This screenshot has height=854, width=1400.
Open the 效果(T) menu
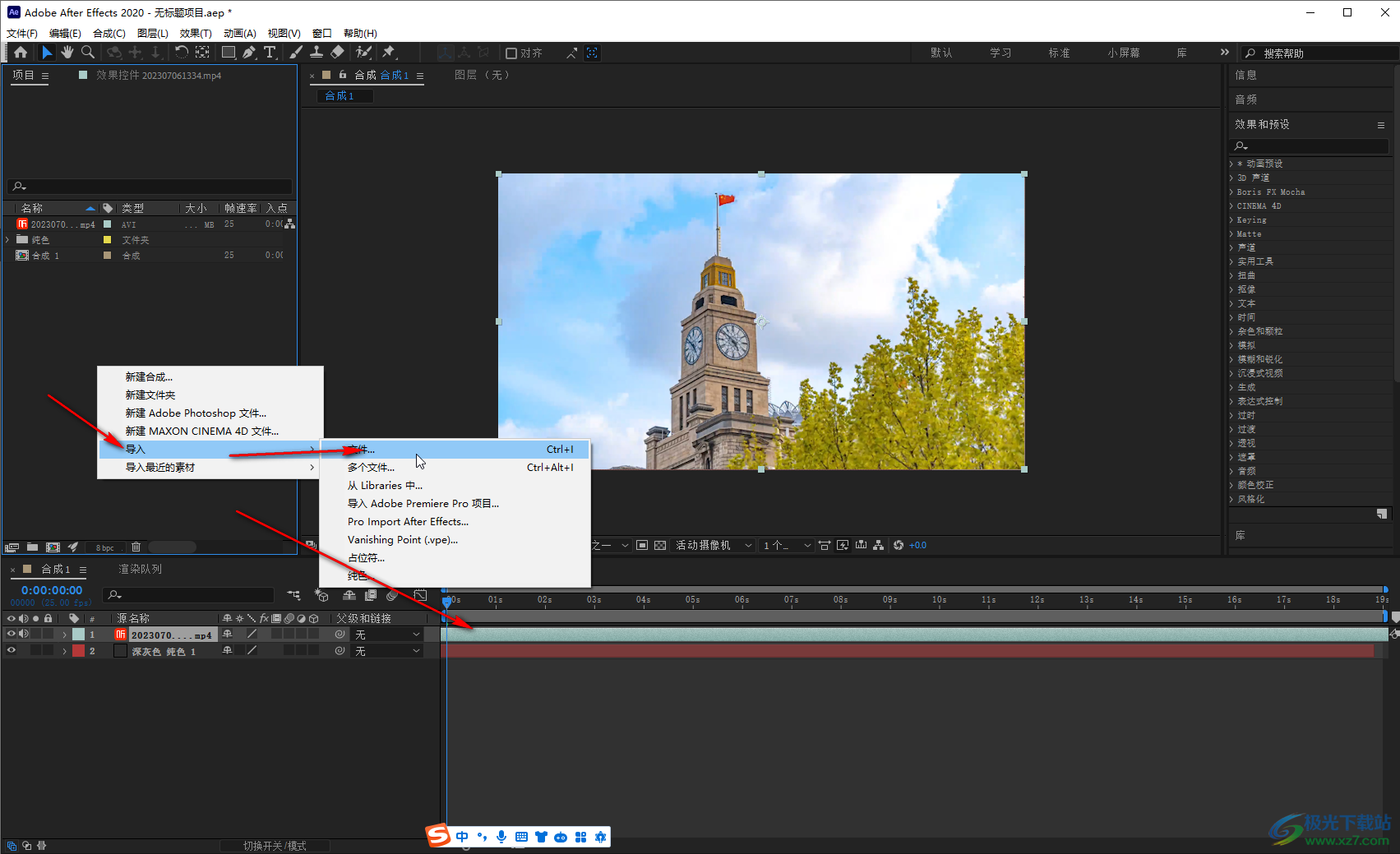196,34
